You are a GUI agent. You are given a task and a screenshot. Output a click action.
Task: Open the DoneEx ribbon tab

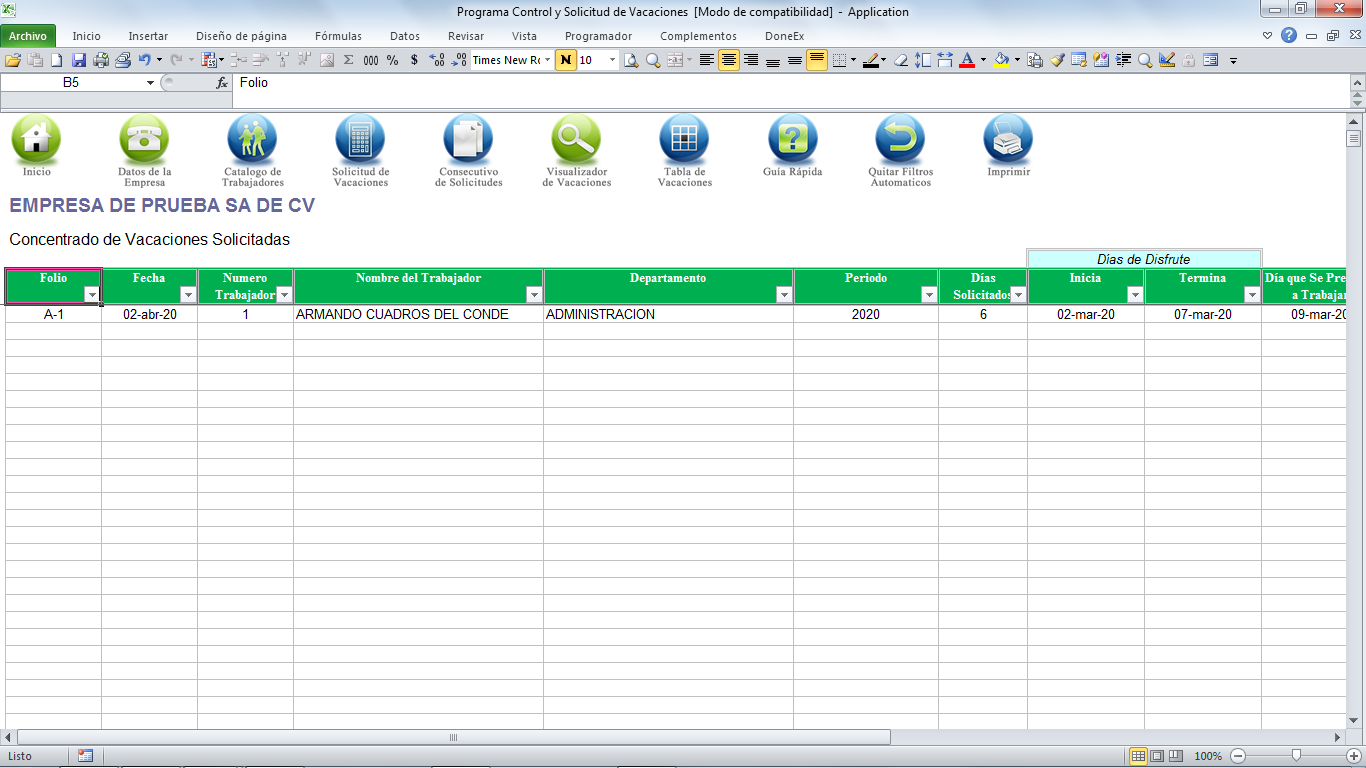(785, 36)
